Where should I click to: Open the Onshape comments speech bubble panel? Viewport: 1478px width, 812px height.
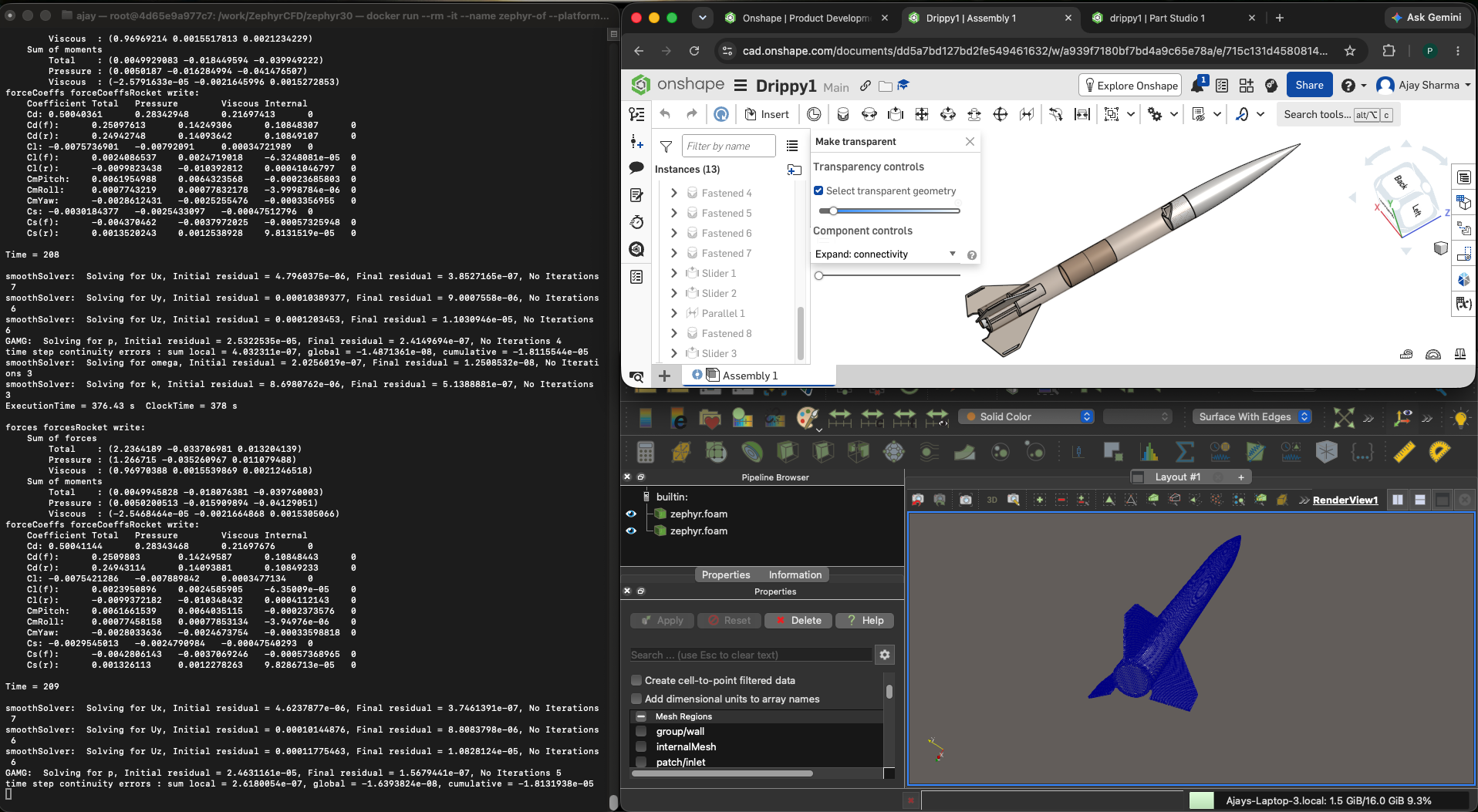(x=636, y=167)
